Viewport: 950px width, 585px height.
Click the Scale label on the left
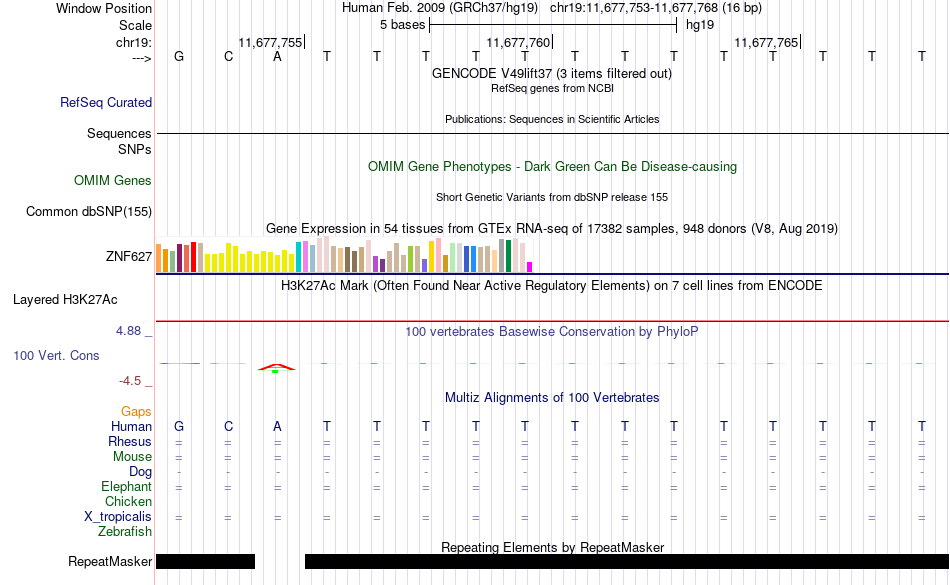135,25
